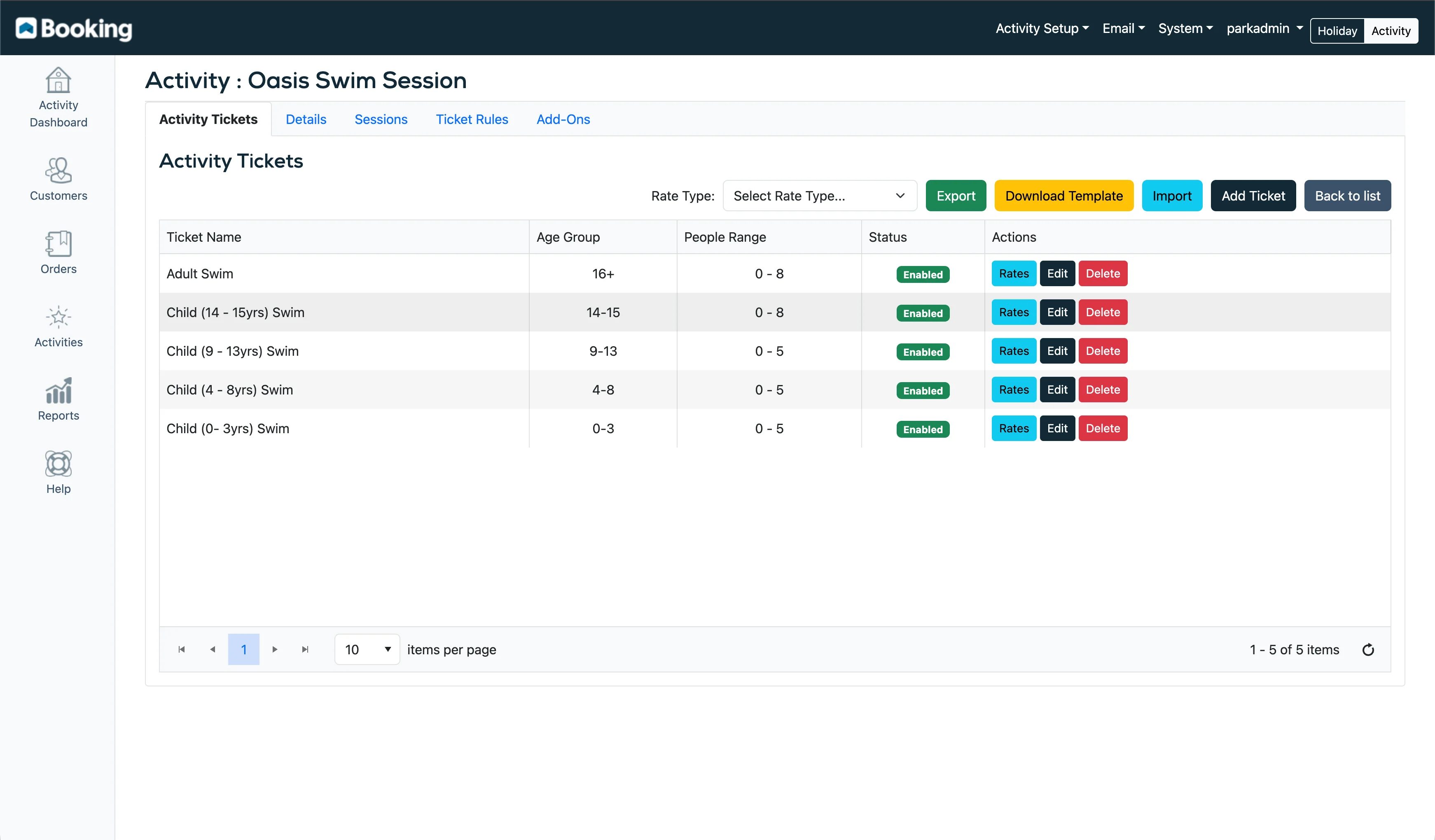Open Rates for Child (4 - 8yrs) Swim

coord(1014,390)
